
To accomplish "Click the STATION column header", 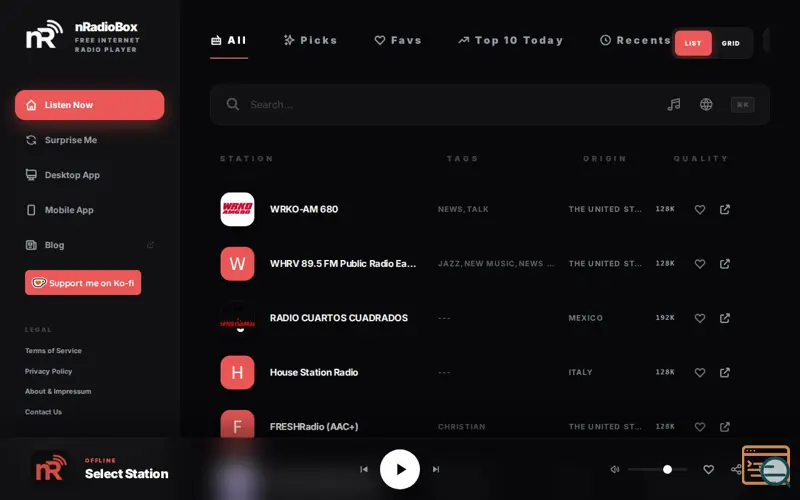I will coord(246,159).
